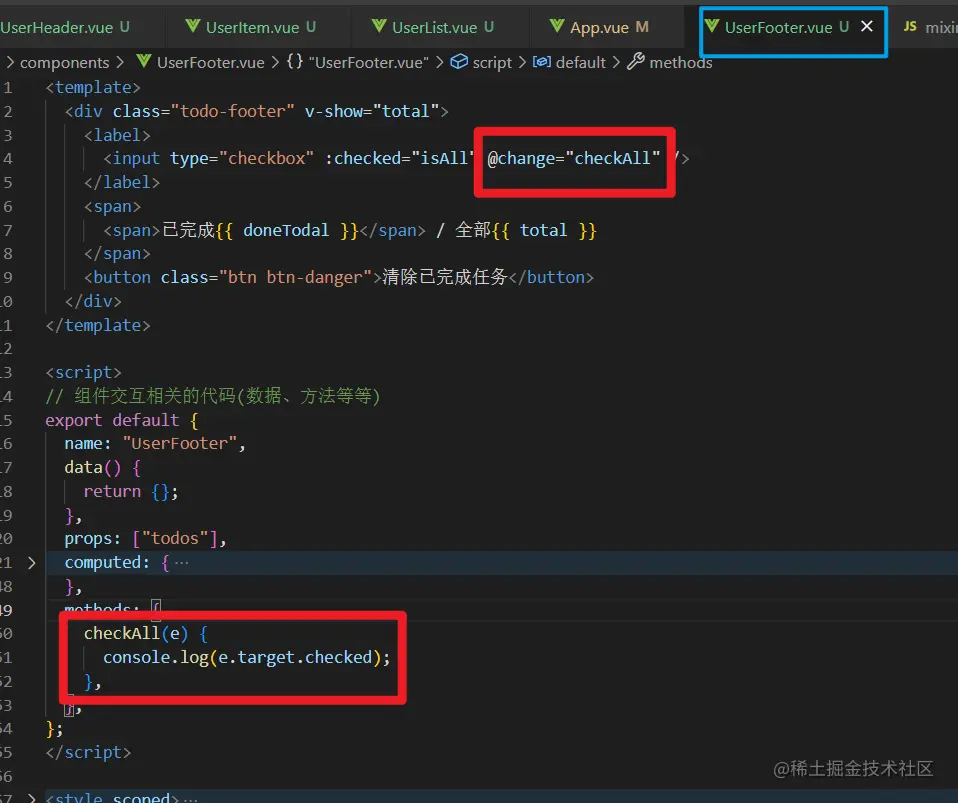The image size is (958, 803).
Task: Close the UserFooter.vue tab
Action: [x=866, y=26]
